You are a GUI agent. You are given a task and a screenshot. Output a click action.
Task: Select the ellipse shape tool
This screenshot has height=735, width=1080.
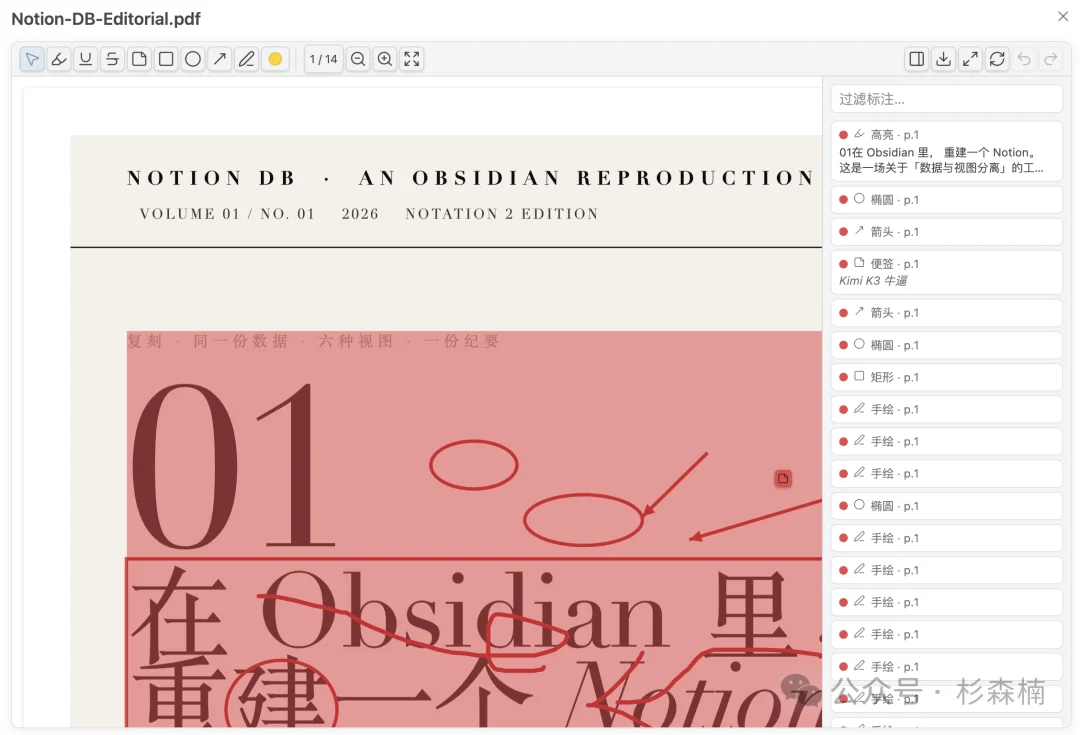click(193, 59)
